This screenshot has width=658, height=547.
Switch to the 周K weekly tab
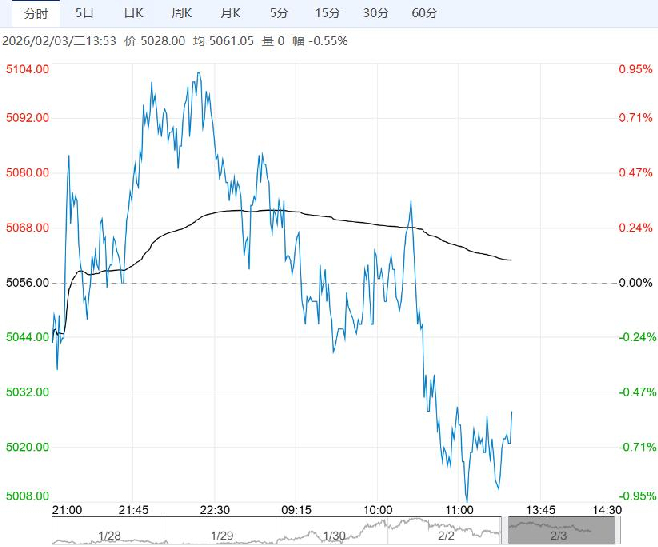(181, 12)
